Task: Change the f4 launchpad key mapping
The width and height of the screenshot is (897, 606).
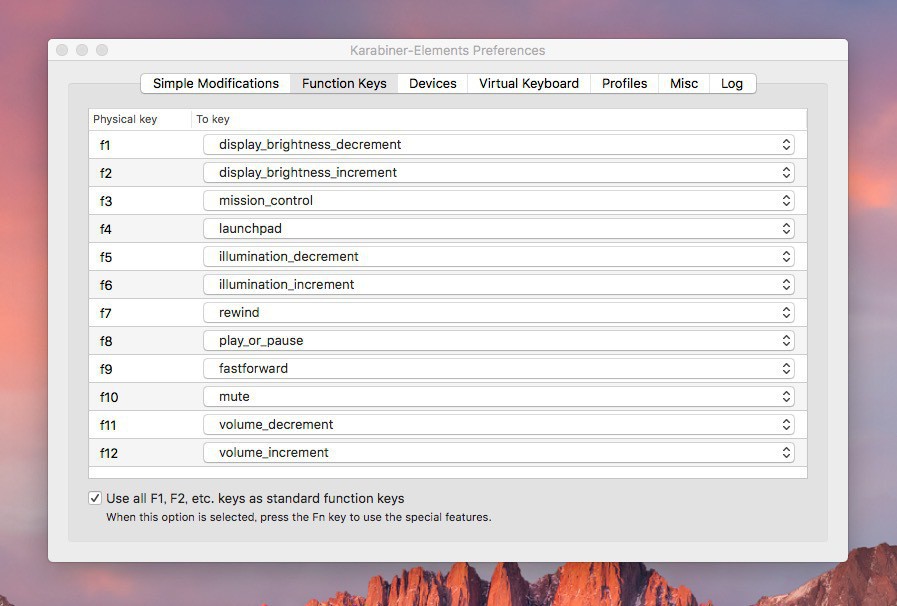Action: pos(498,229)
